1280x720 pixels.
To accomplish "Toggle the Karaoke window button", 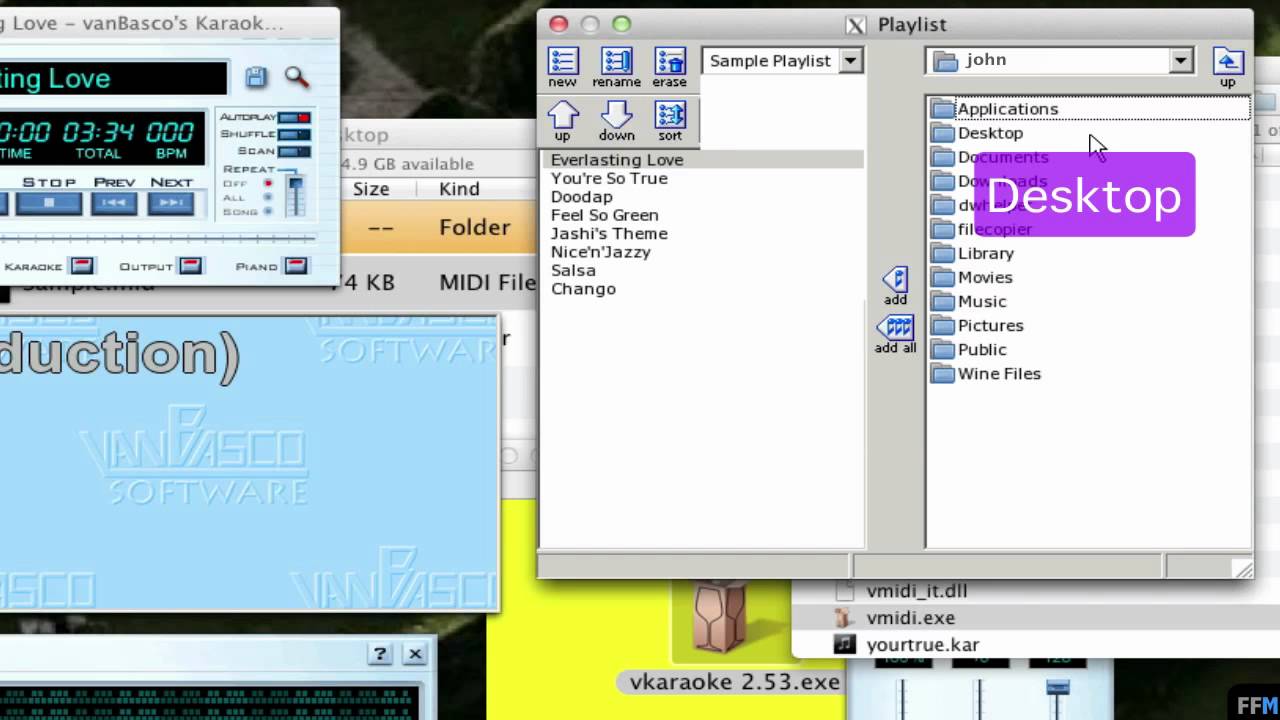I will click(82, 266).
